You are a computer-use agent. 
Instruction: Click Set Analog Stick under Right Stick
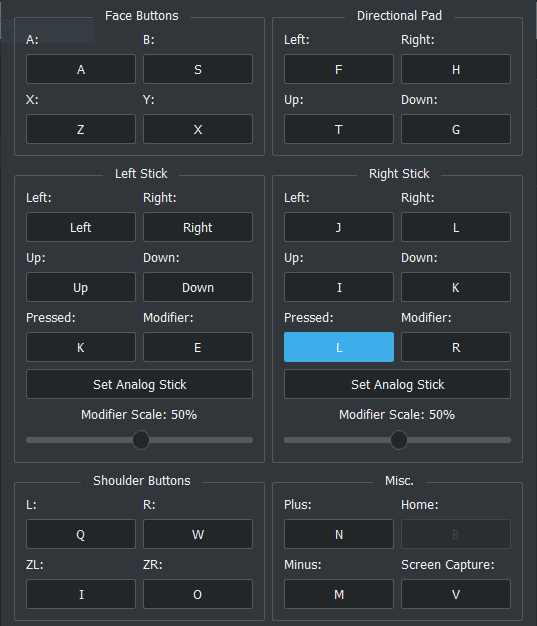click(397, 384)
